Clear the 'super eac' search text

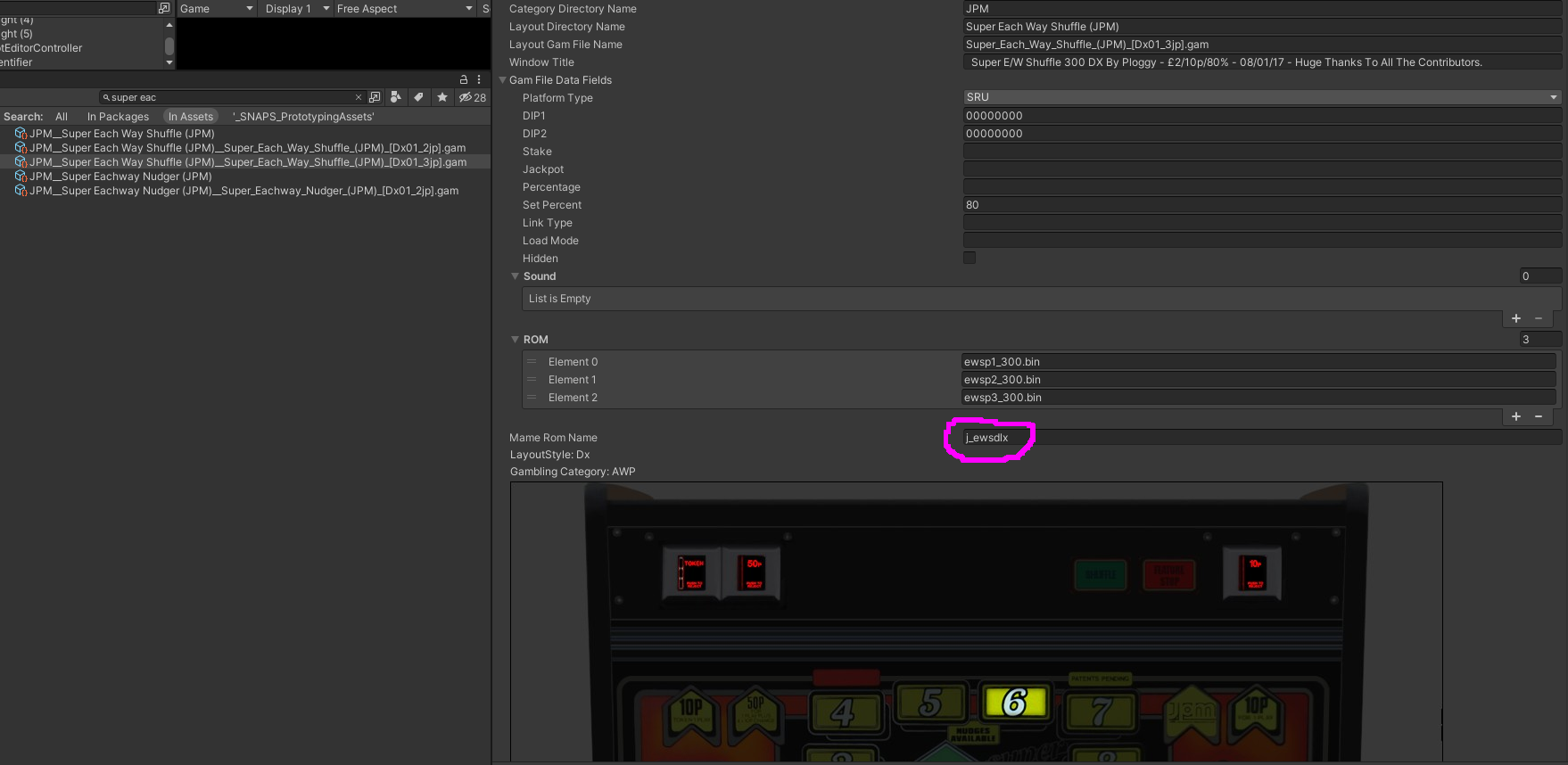click(x=359, y=97)
